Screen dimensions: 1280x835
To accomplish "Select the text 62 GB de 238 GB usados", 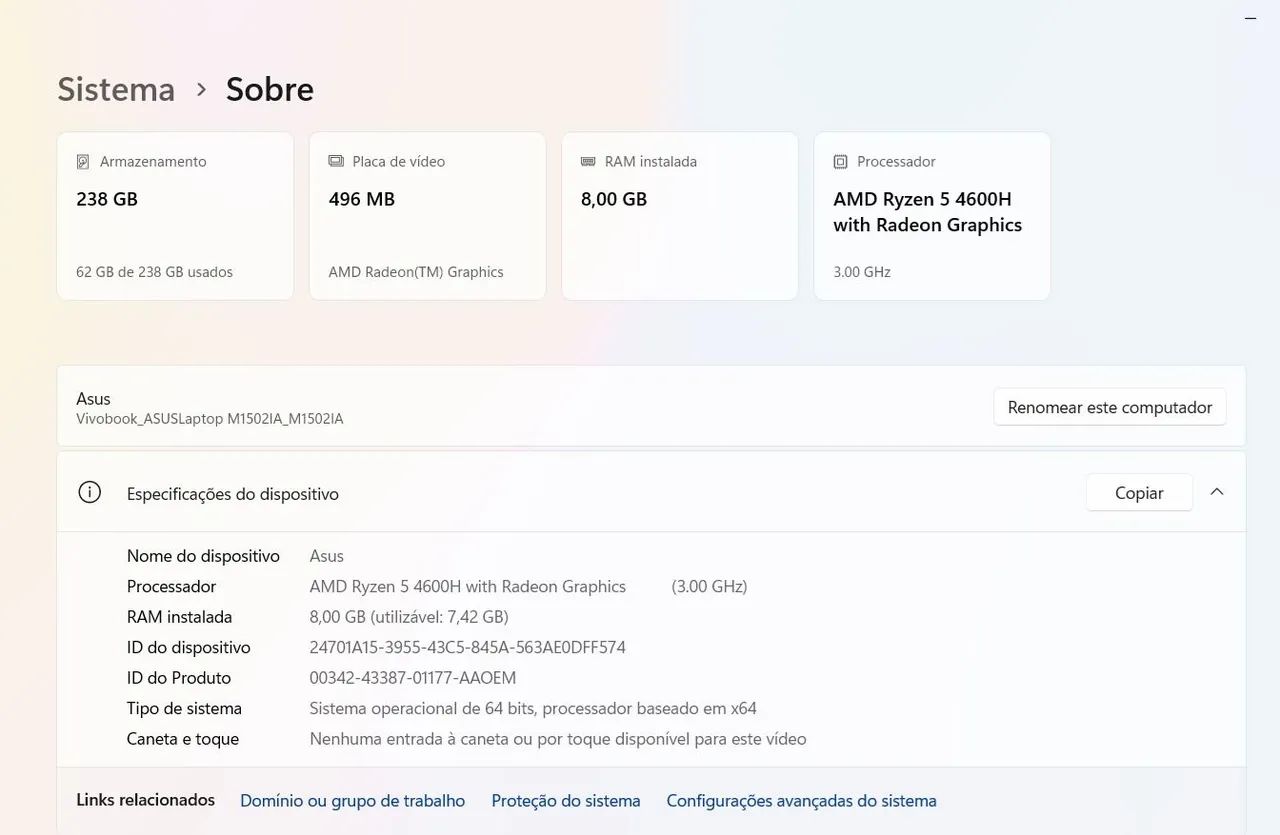I will [x=155, y=272].
